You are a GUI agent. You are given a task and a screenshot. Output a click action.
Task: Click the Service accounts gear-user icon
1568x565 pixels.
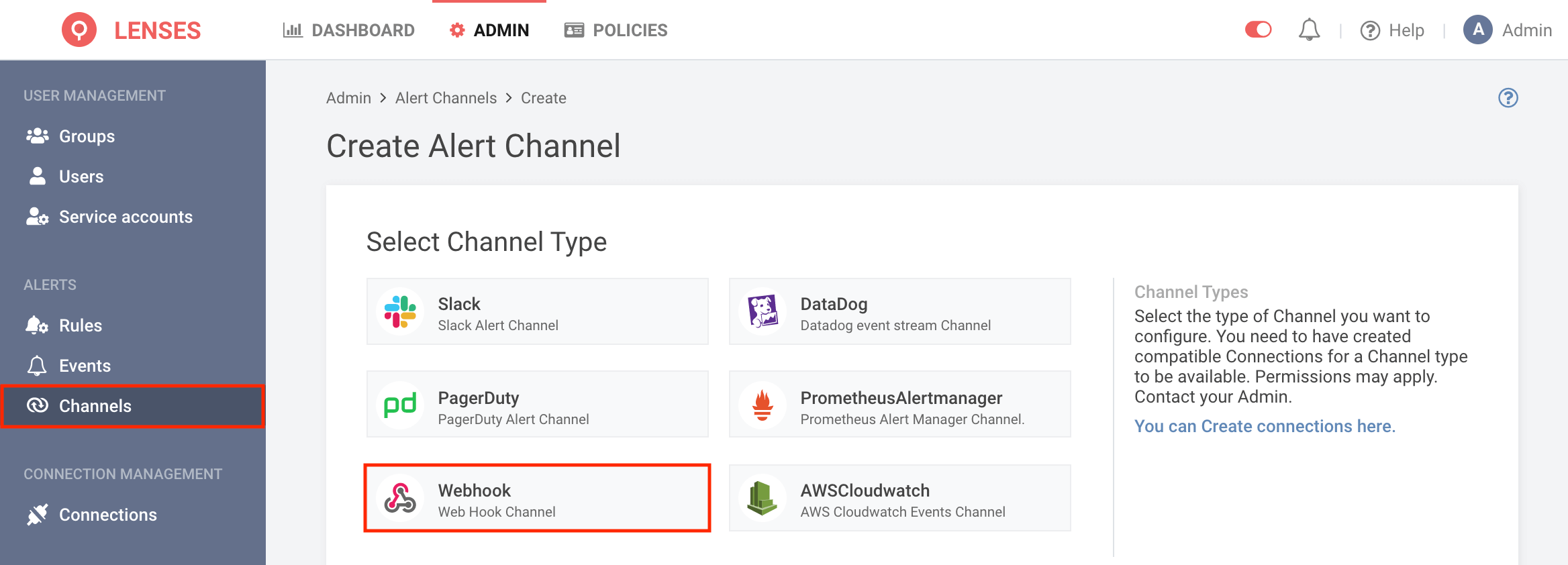tap(38, 216)
